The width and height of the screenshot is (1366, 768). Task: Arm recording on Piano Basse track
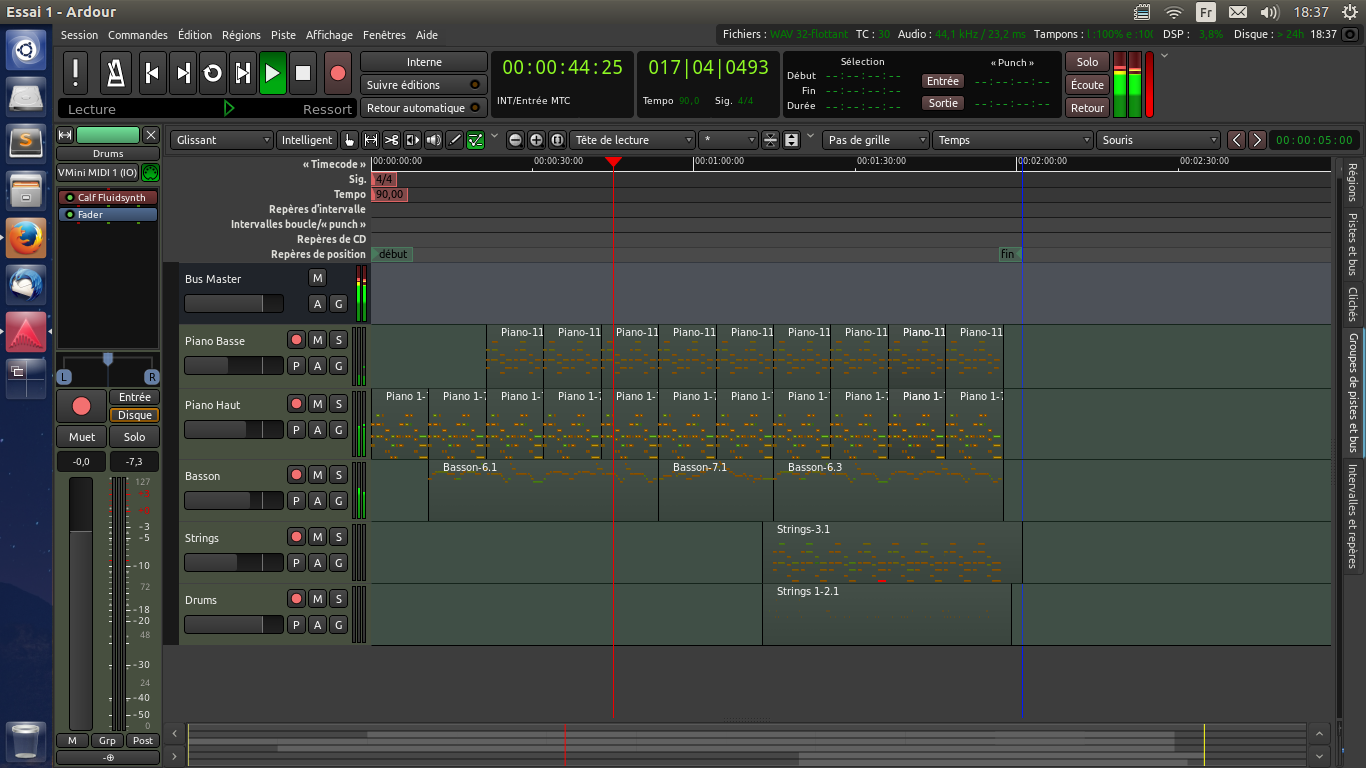coord(296,340)
